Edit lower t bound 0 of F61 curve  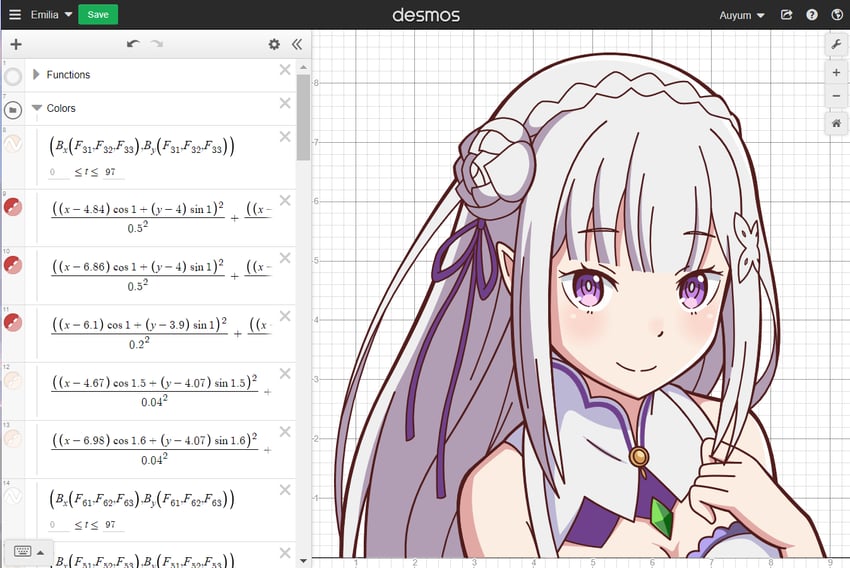[x=59, y=525]
